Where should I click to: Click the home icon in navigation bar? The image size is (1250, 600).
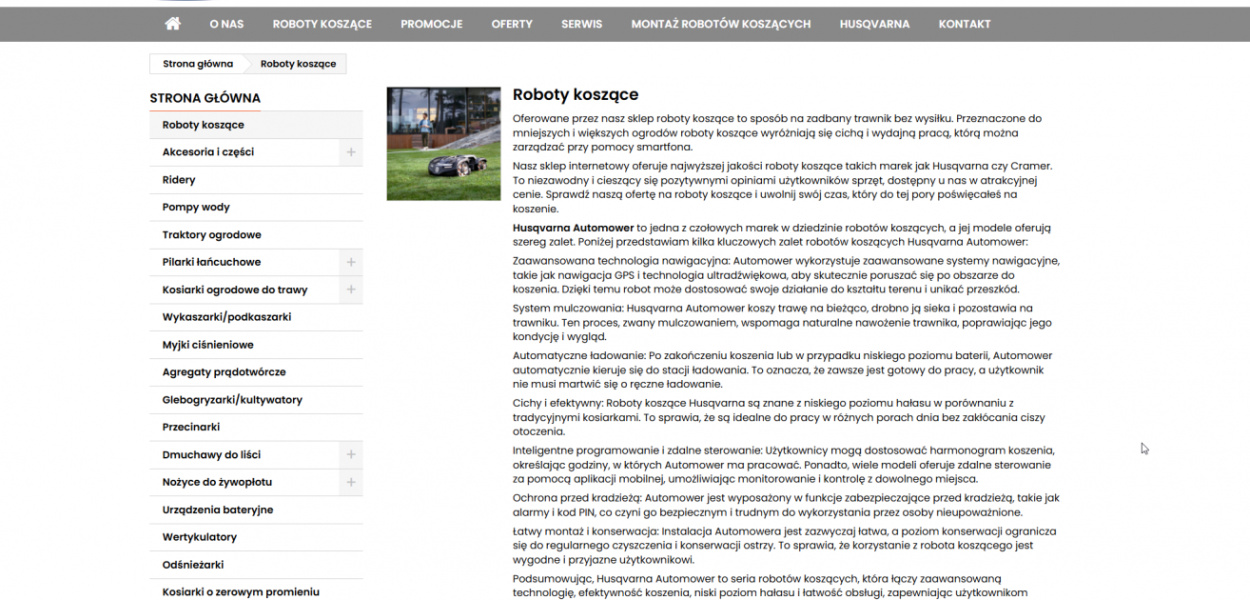click(173, 24)
